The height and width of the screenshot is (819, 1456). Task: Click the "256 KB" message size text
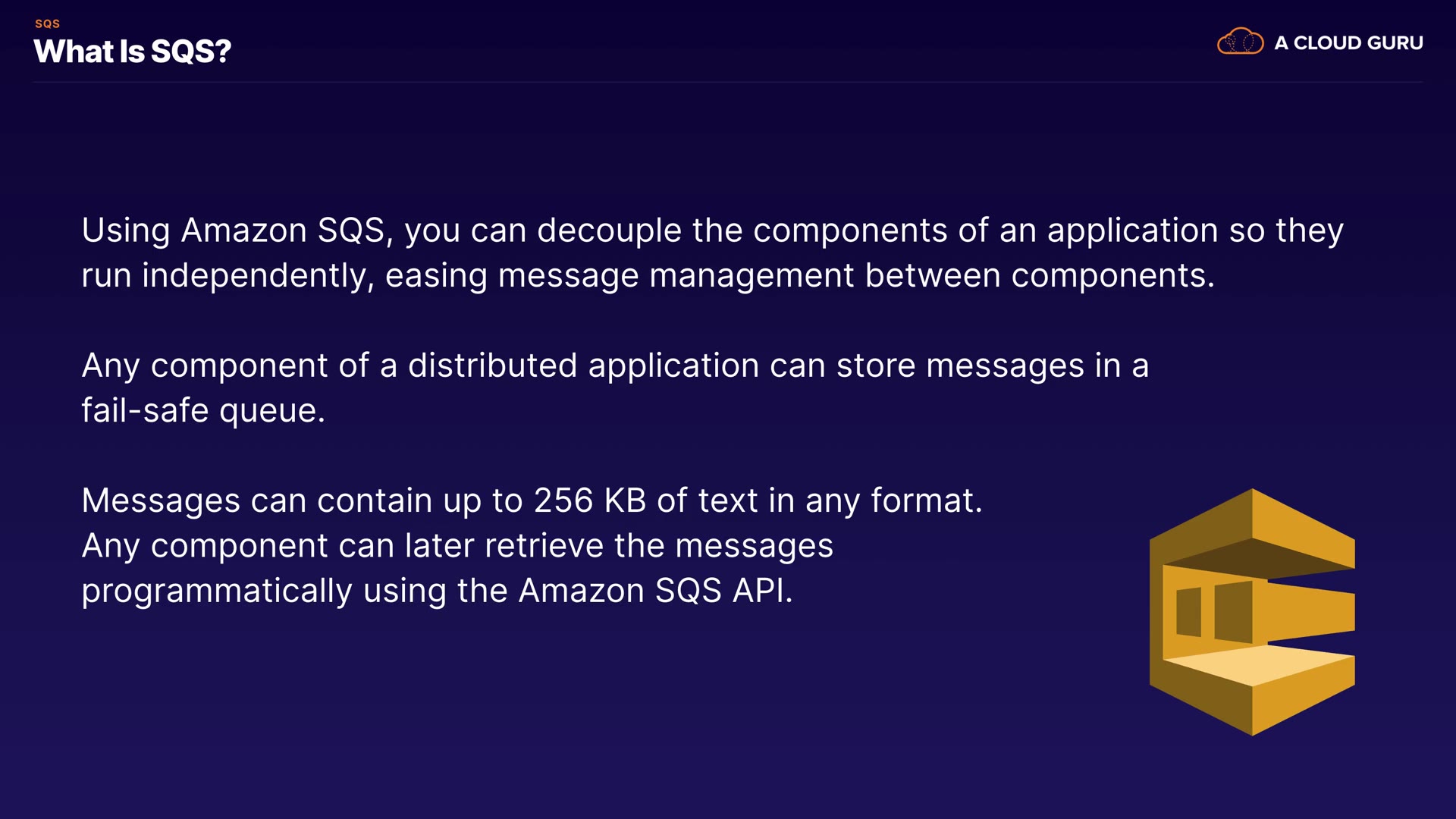tap(589, 500)
